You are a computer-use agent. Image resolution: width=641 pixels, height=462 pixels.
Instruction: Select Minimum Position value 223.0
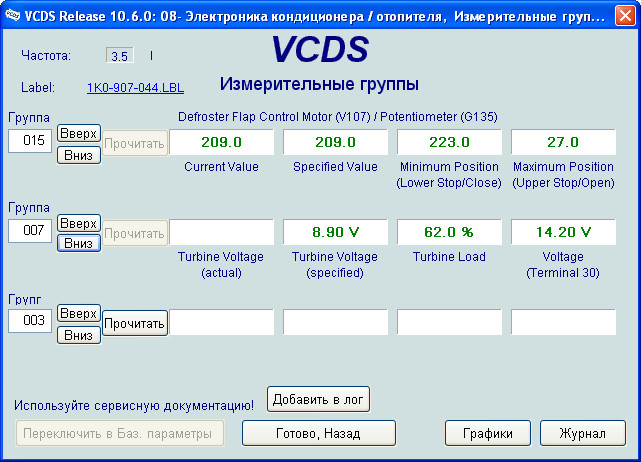coord(449,142)
